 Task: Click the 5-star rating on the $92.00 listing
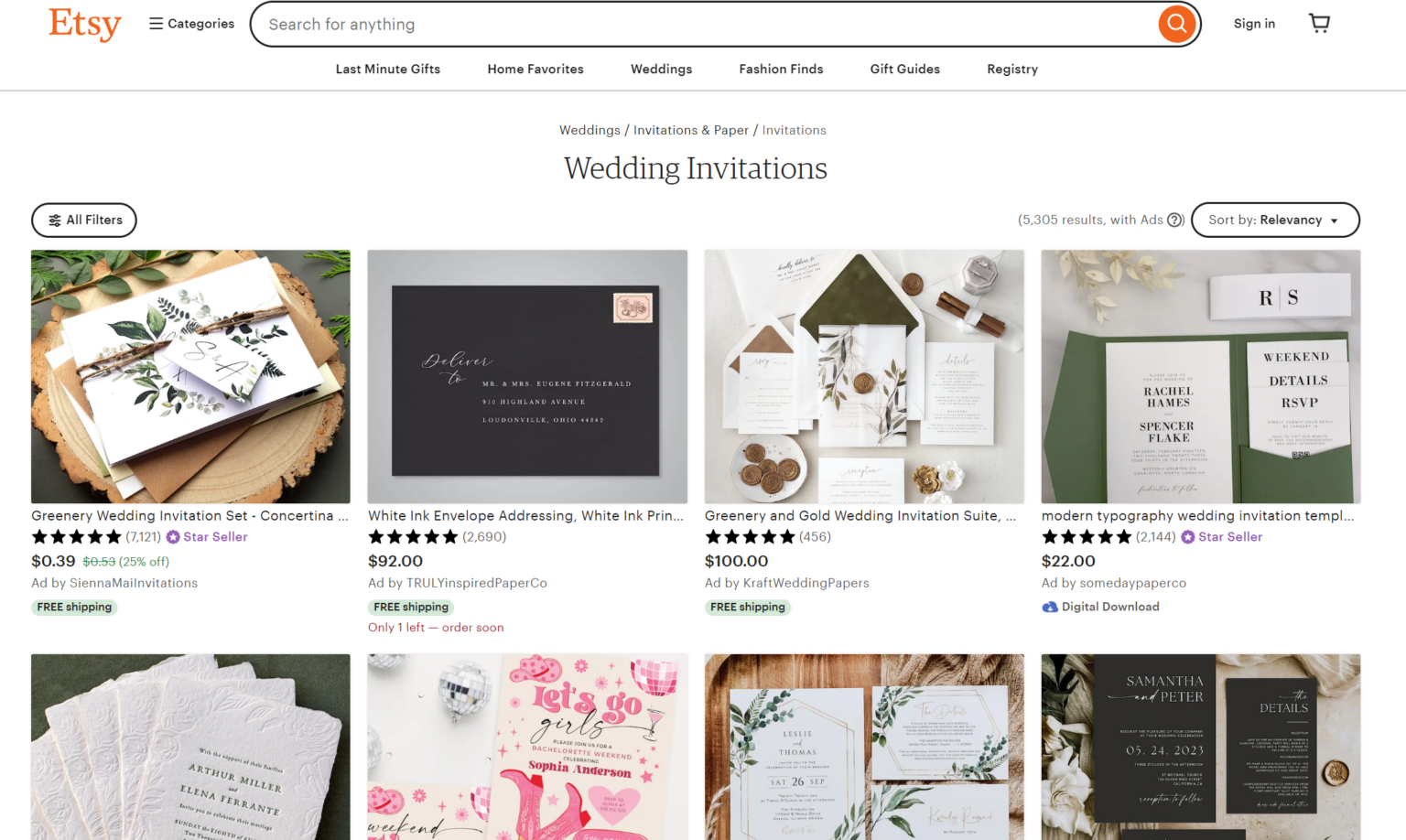(x=414, y=536)
